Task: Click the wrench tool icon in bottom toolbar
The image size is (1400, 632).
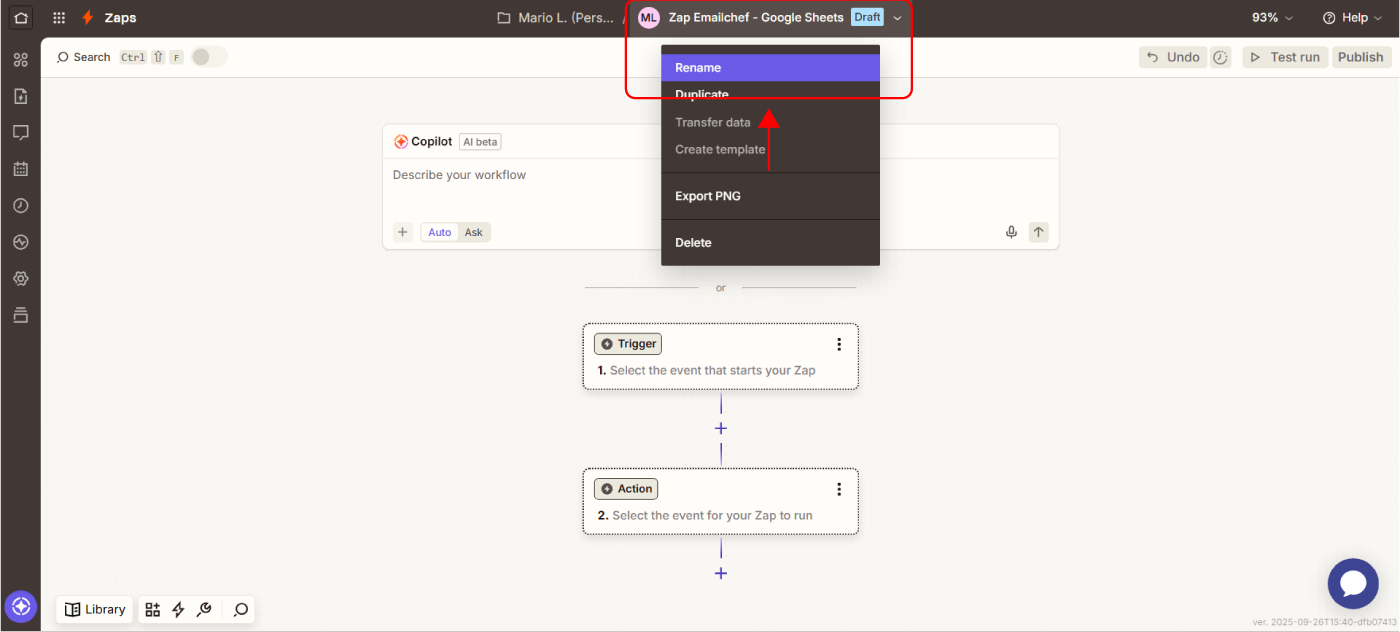Action: pos(204,609)
